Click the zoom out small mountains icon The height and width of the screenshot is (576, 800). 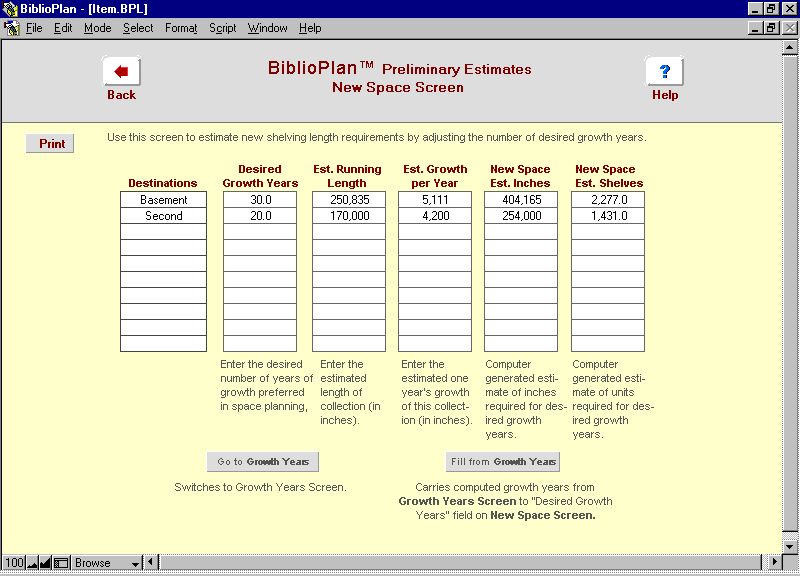coord(33,563)
